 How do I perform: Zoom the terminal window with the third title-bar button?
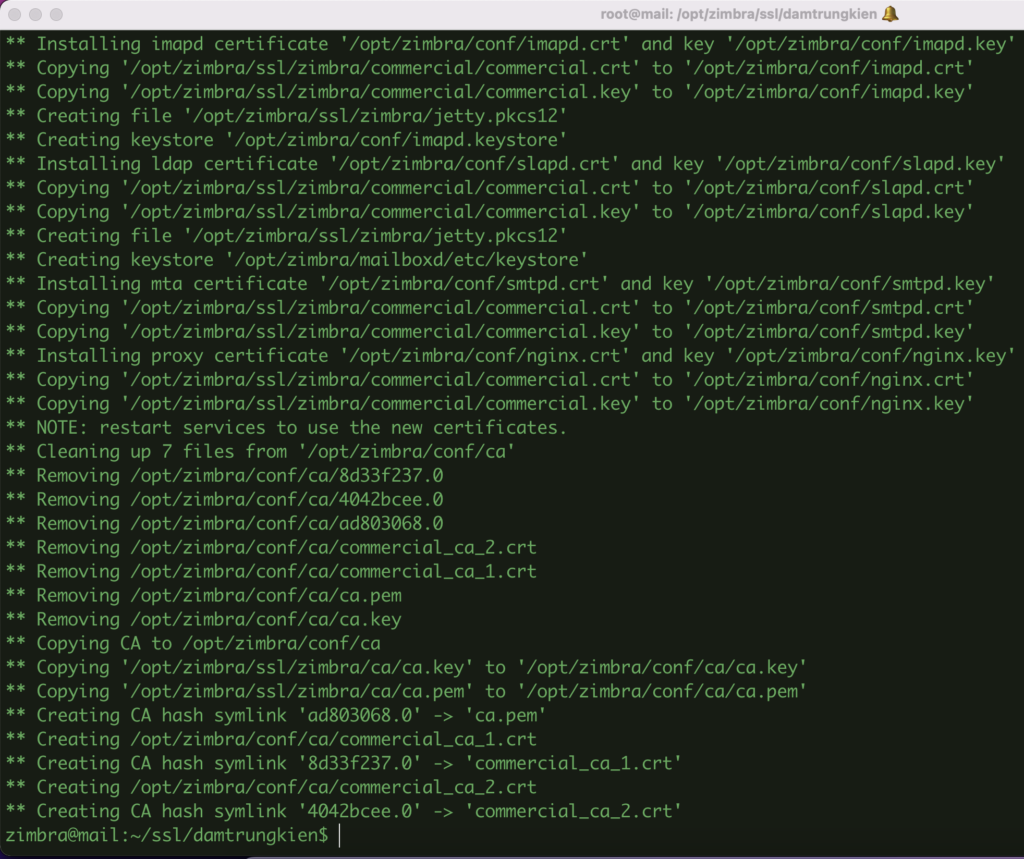56,14
